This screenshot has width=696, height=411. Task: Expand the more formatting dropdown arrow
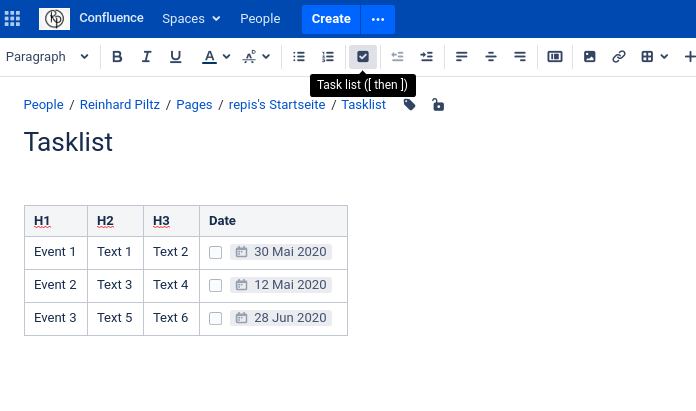[266, 57]
